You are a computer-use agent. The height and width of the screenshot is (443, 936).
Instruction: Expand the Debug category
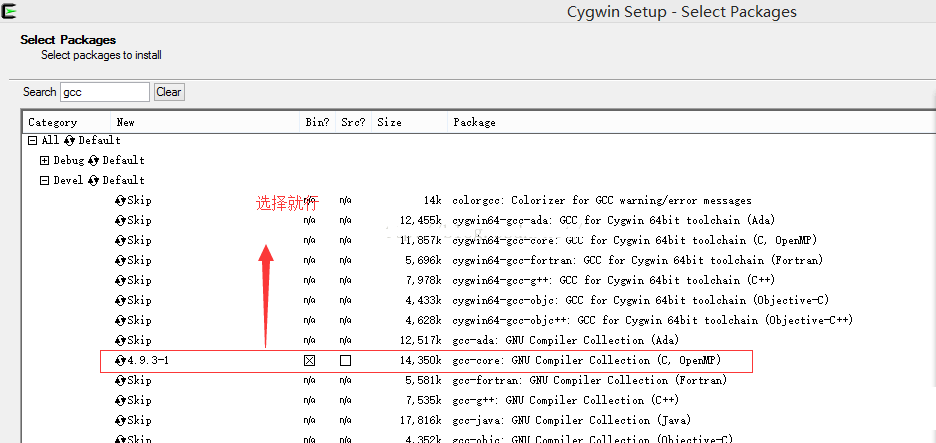coord(44,161)
